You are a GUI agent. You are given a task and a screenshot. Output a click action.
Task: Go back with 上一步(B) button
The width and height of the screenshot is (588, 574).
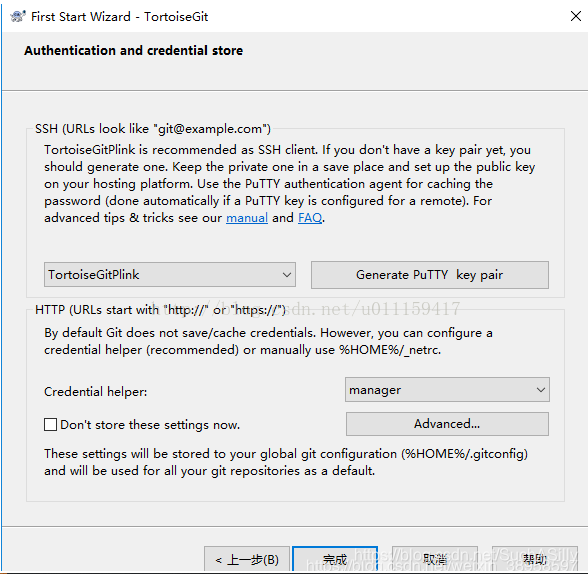pyautogui.click(x=247, y=559)
